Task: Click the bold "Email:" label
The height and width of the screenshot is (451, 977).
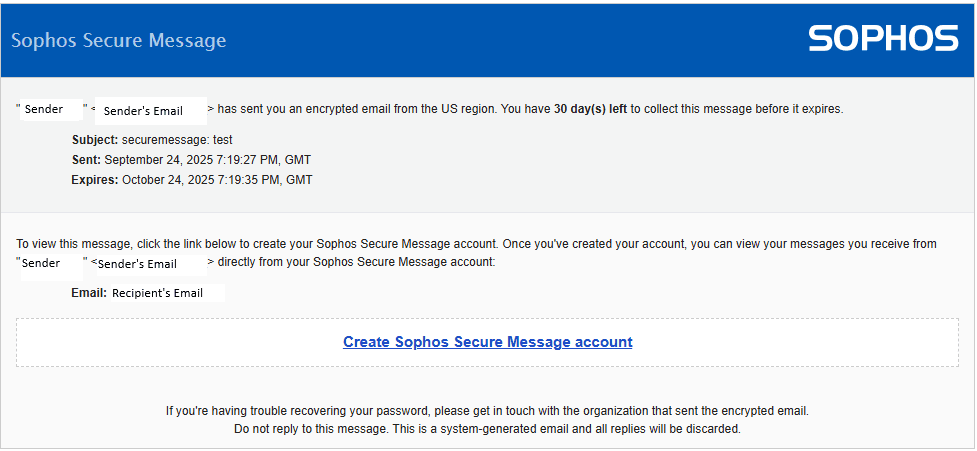Action: (89, 293)
